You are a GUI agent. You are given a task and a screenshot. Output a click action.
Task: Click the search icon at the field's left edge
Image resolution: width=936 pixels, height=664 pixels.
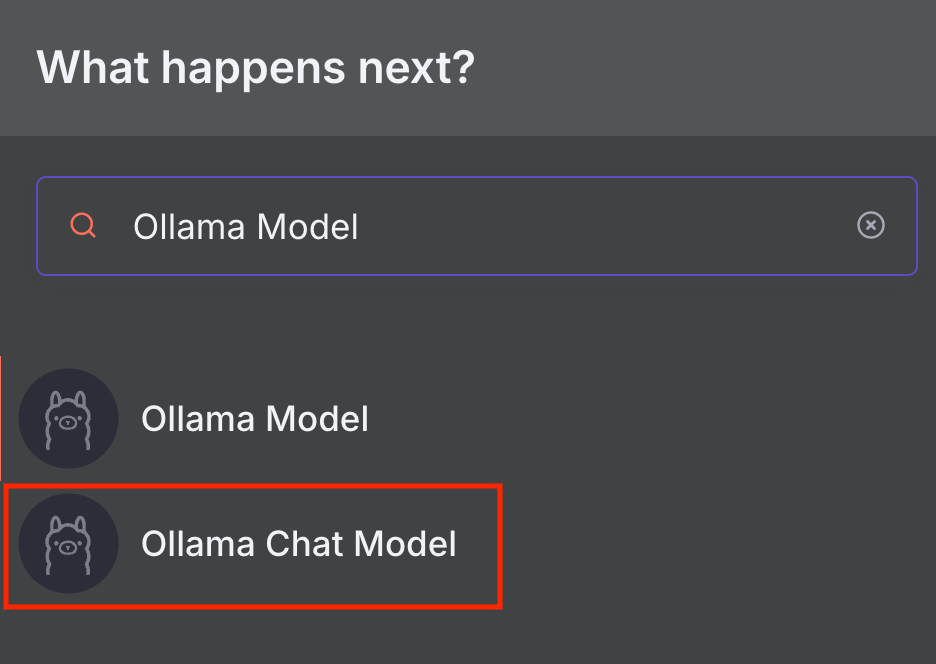click(82, 226)
